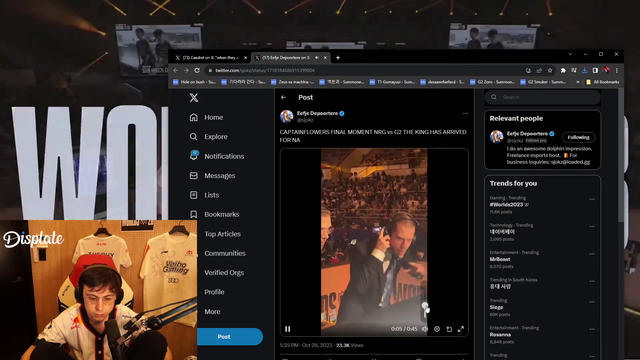Open video playback settings icon

(x=437, y=329)
